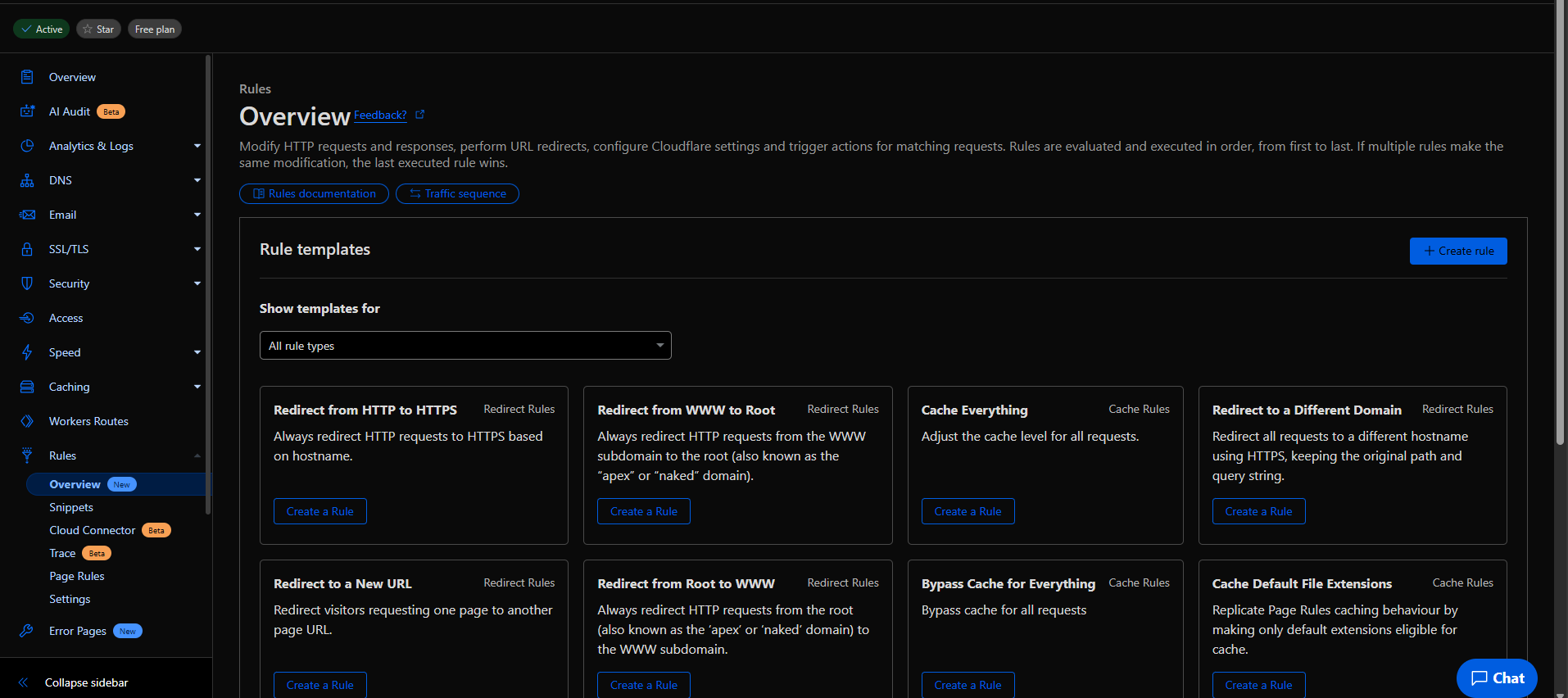Open the Chat support widget
The image size is (1568, 698).
tap(1497, 678)
